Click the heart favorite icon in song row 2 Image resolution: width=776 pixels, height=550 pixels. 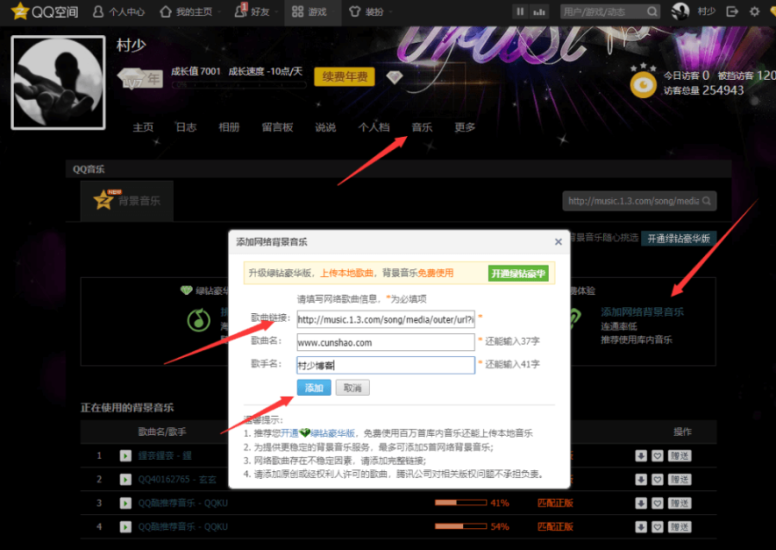click(x=657, y=478)
